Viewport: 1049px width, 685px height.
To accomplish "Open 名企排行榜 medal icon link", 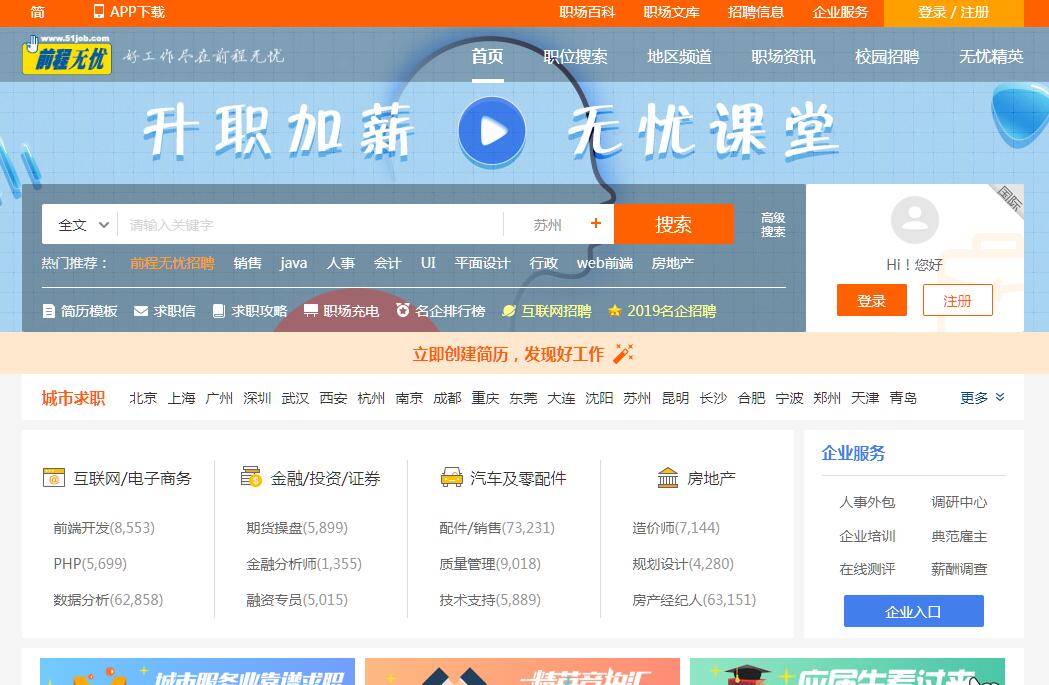I will pyautogui.click(x=403, y=310).
